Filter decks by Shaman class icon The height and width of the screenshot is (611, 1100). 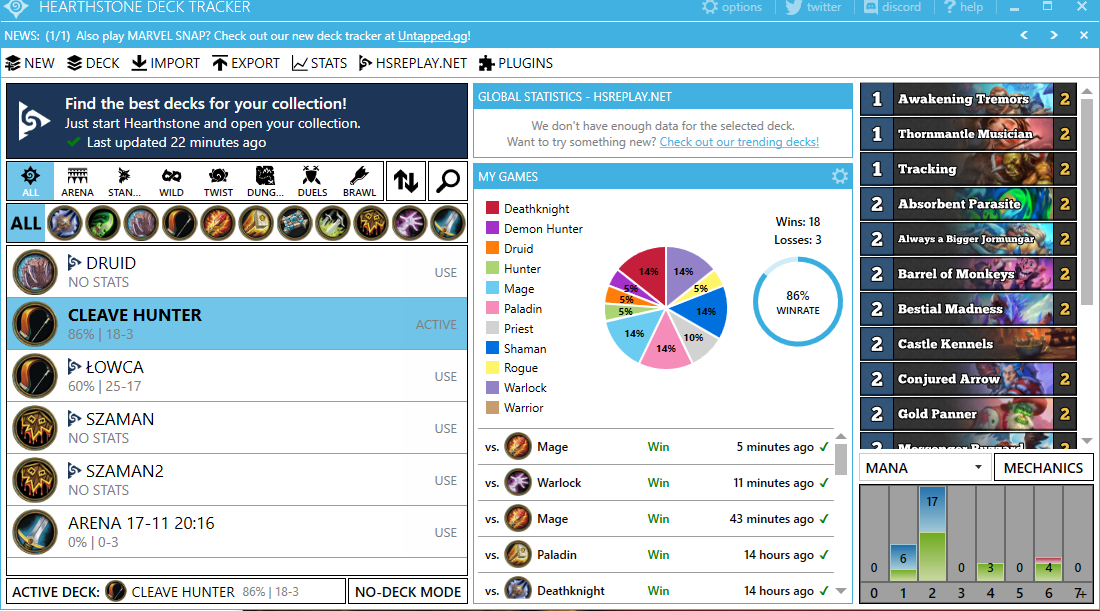click(371, 224)
